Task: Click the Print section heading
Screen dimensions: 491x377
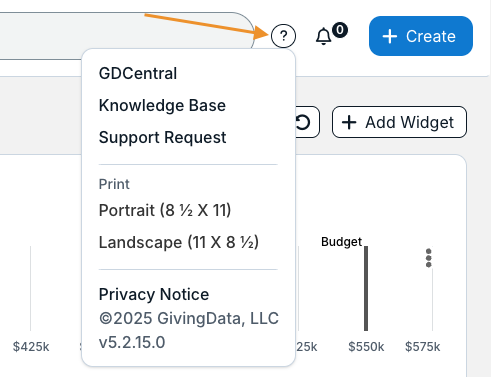Action: pos(114,184)
